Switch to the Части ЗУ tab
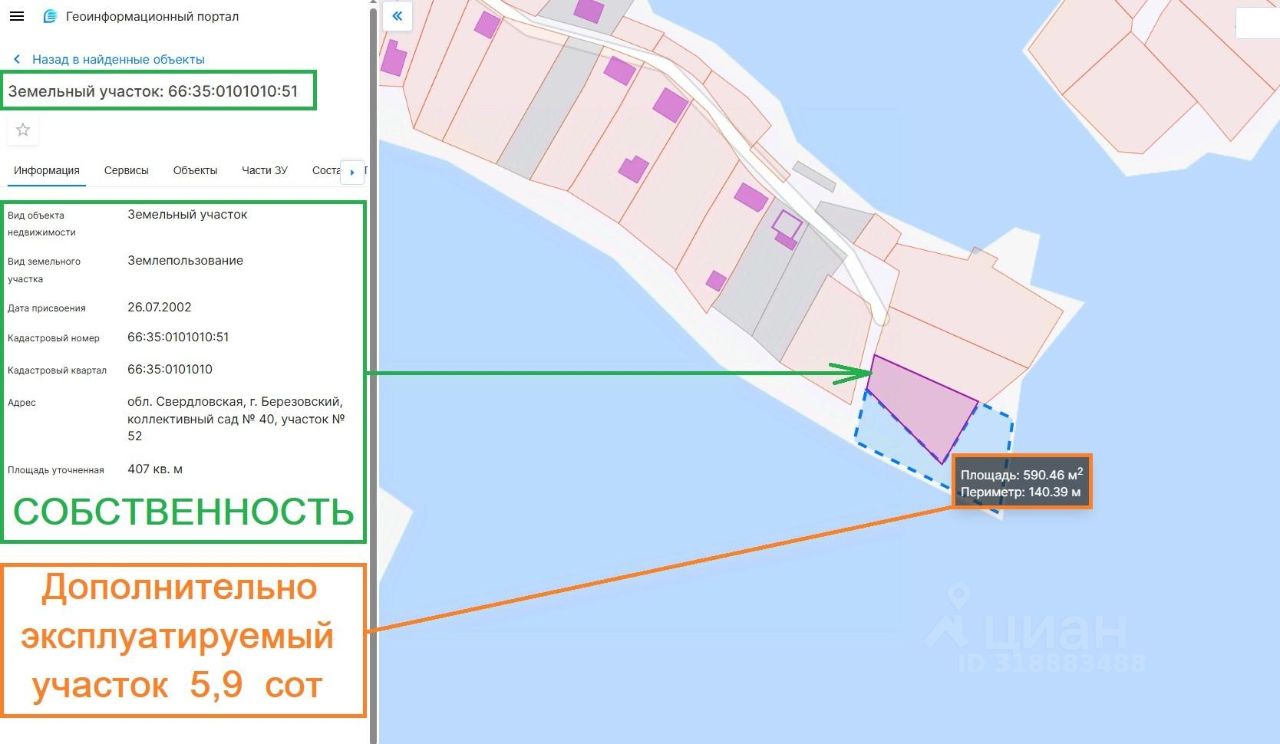This screenshot has width=1280, height=744. [x=264, y=170]
